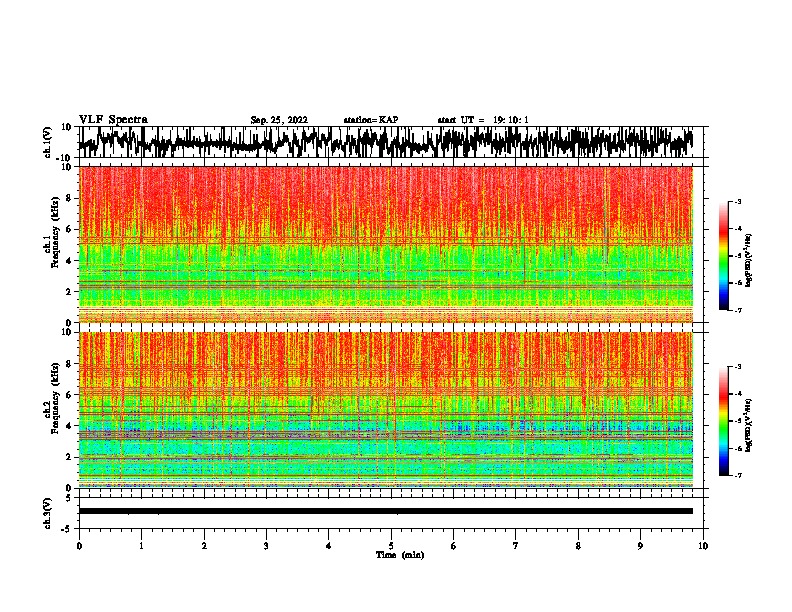This screenshot has height=612, width=792.
Task: Click the 'start UT = 19:10:1' text
Action: [483, 120]
